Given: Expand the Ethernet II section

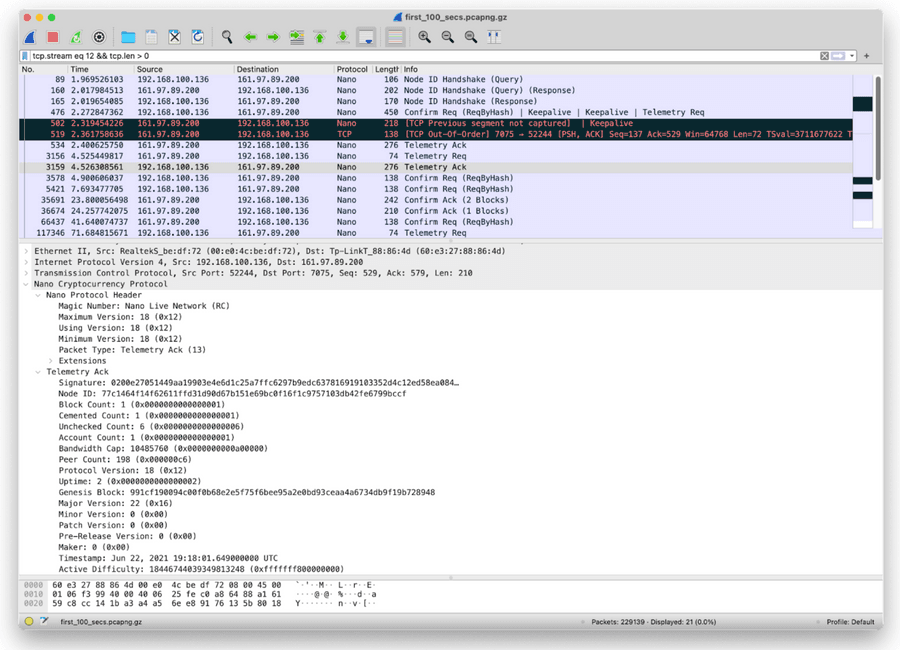Looking at the screenshot, I should click(x=26, y=251).
